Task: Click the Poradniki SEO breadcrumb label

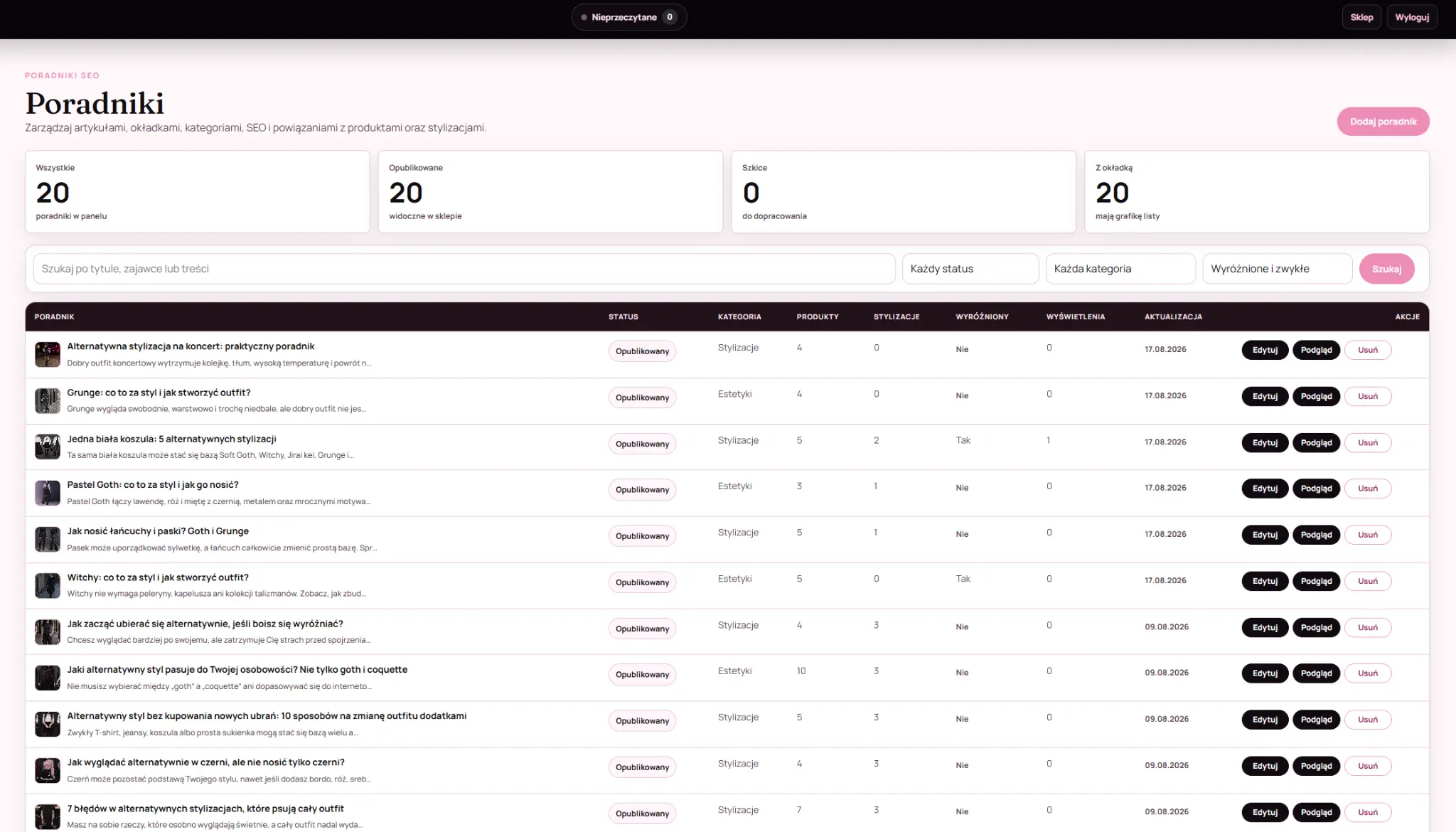Action: tap(62, 75)
